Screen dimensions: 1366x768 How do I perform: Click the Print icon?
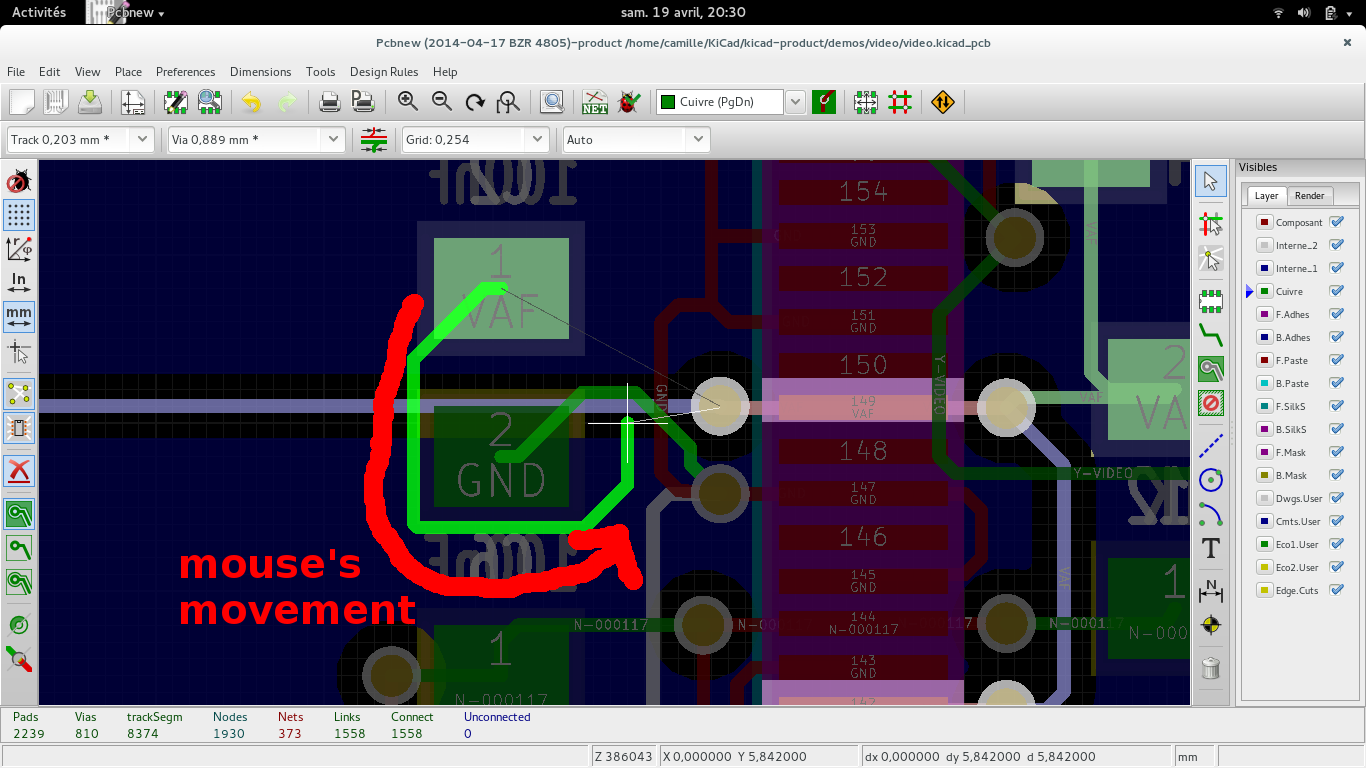pos(329,101)
